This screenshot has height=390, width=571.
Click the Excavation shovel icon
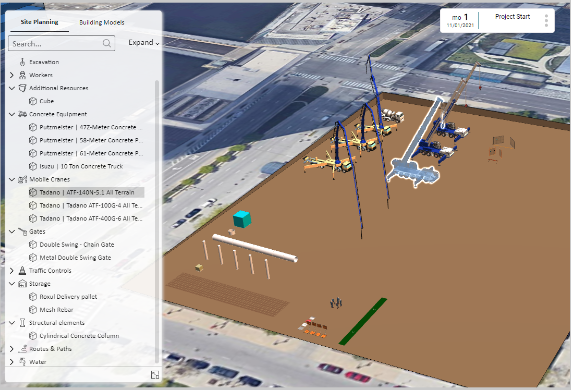click(22, 62)
